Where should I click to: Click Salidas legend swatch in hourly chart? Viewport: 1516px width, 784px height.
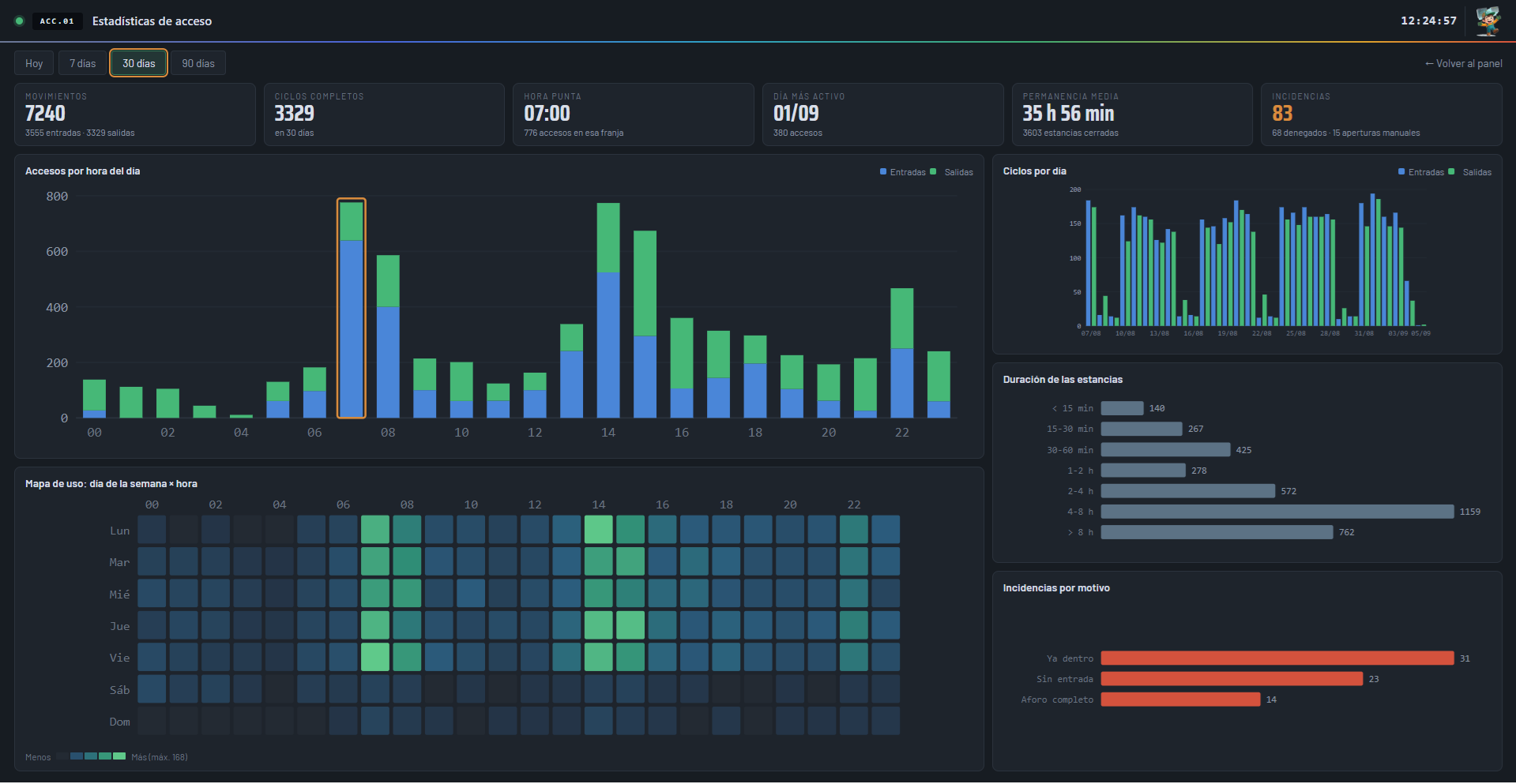[x=933, y=171]
